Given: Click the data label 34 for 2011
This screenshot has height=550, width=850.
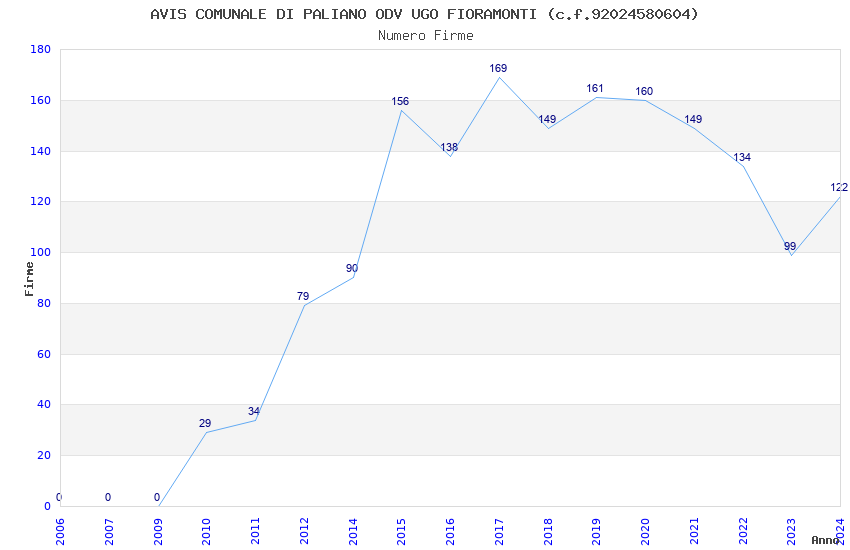Looking at the screenshot, I should coord(254,411).
